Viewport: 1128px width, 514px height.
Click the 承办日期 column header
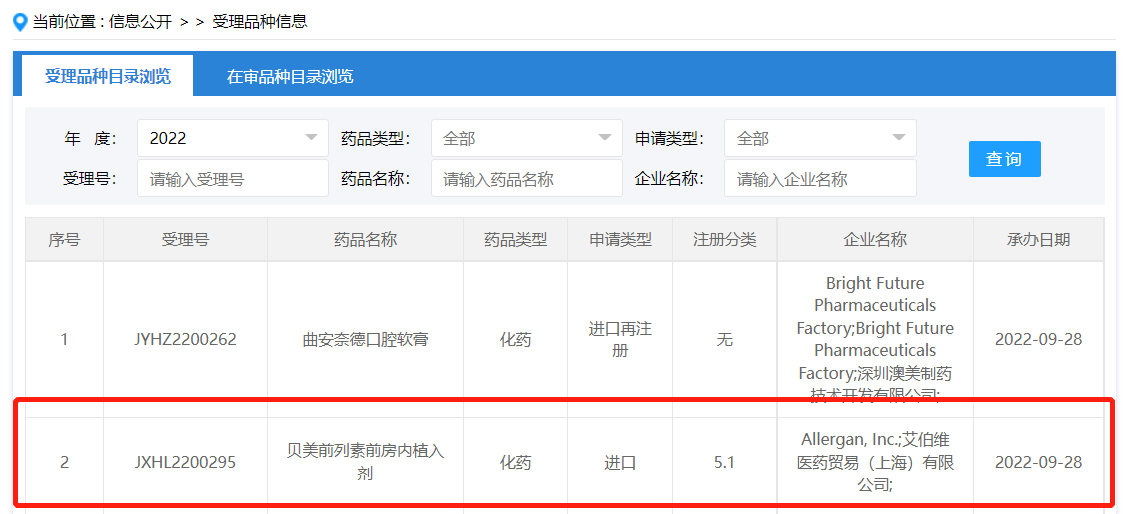[1038, 240]
